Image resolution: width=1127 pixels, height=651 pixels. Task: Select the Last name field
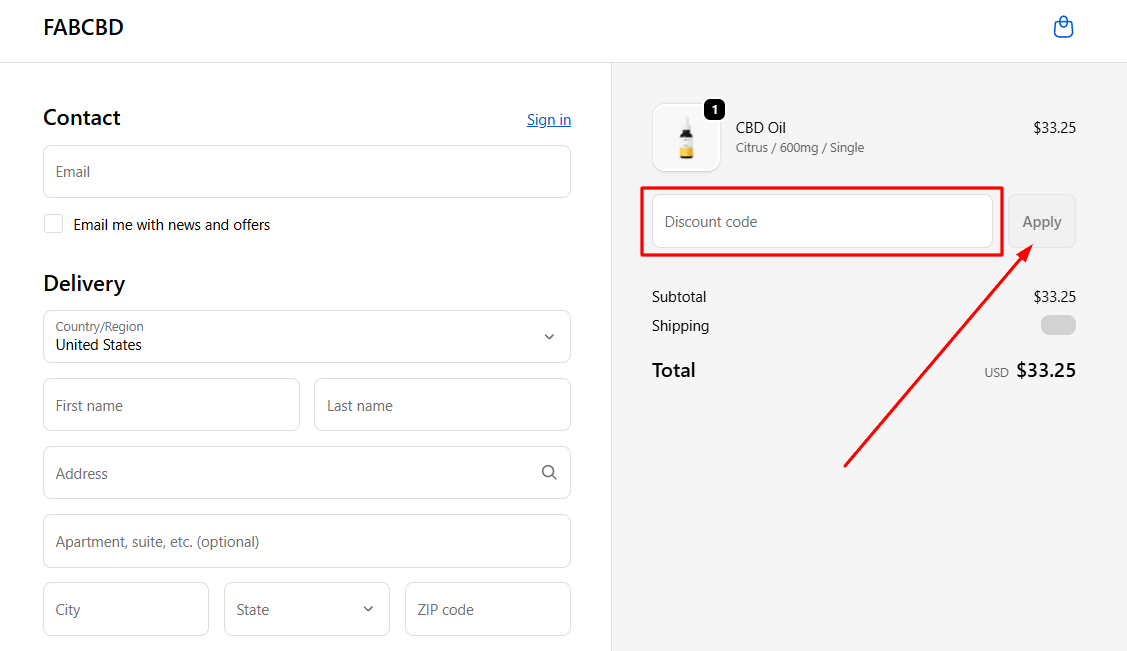point(442,405)
